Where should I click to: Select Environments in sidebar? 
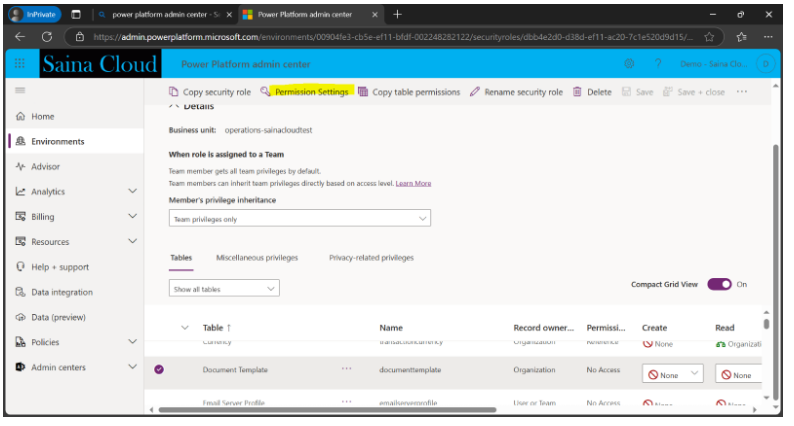click(76, 141)
